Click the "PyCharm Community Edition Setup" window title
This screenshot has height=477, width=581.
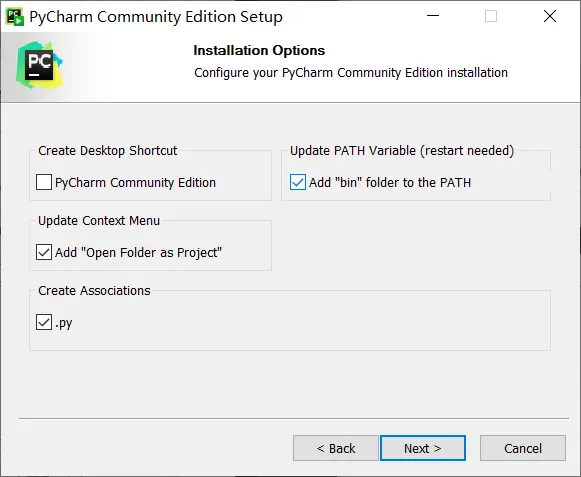pos(156,17)
